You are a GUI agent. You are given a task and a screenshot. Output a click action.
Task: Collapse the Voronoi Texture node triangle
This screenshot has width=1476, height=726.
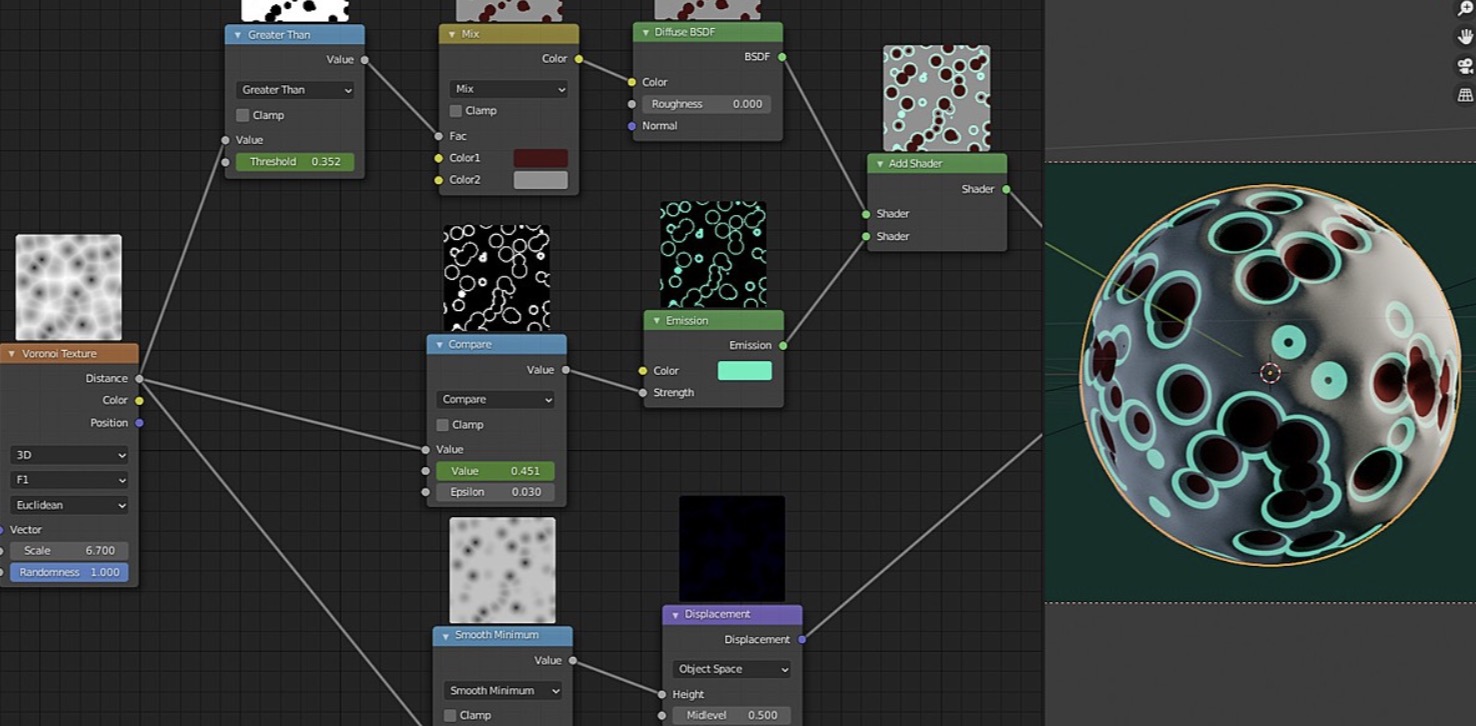[12, 354]
